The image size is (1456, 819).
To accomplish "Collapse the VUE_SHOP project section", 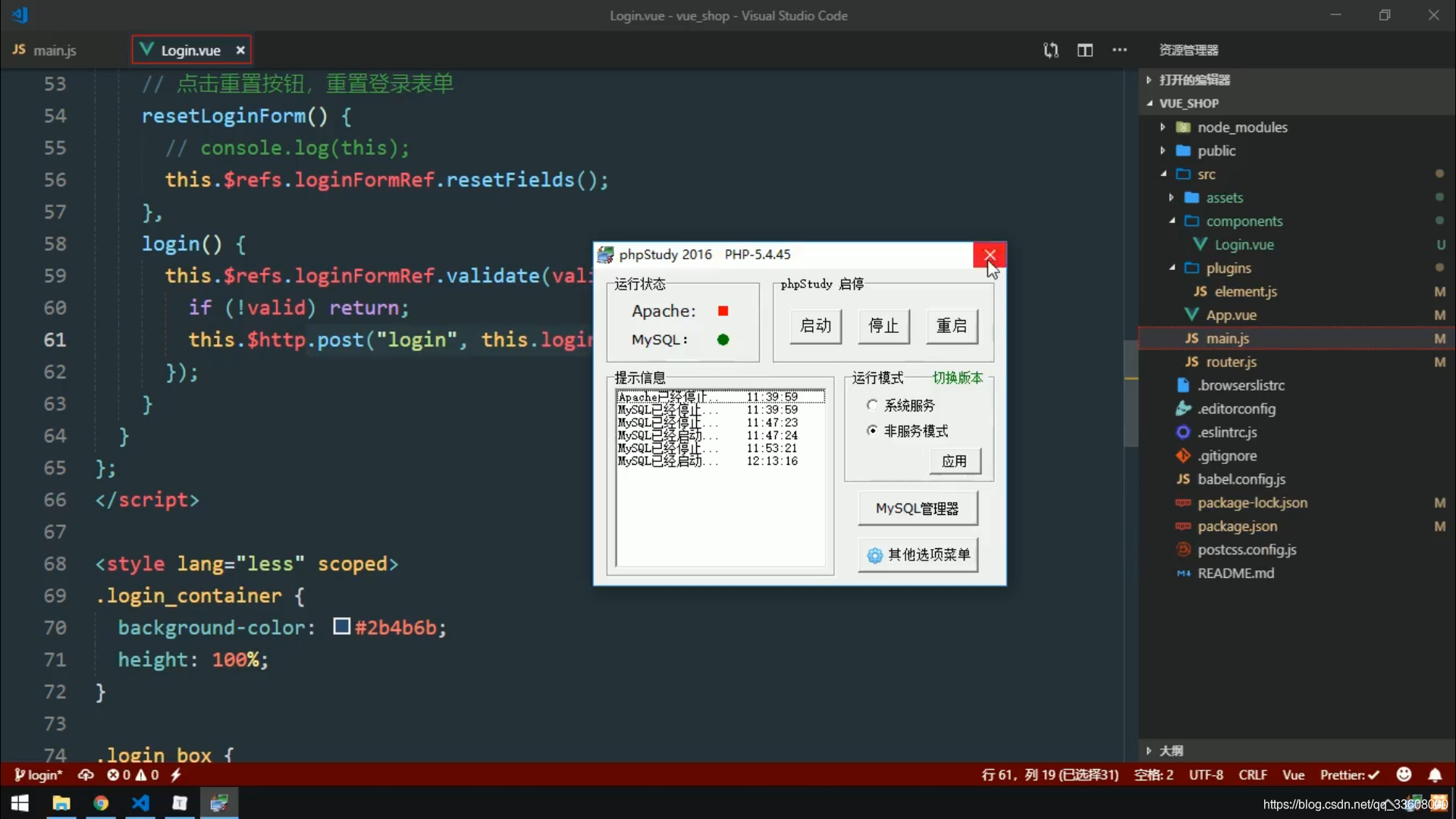I will [1297, 103].
